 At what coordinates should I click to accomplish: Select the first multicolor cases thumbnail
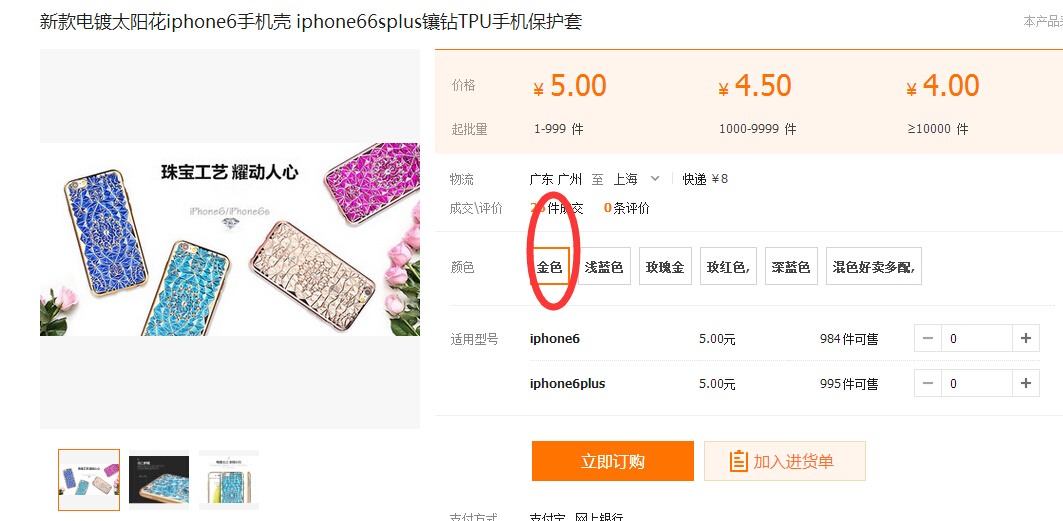89,480
